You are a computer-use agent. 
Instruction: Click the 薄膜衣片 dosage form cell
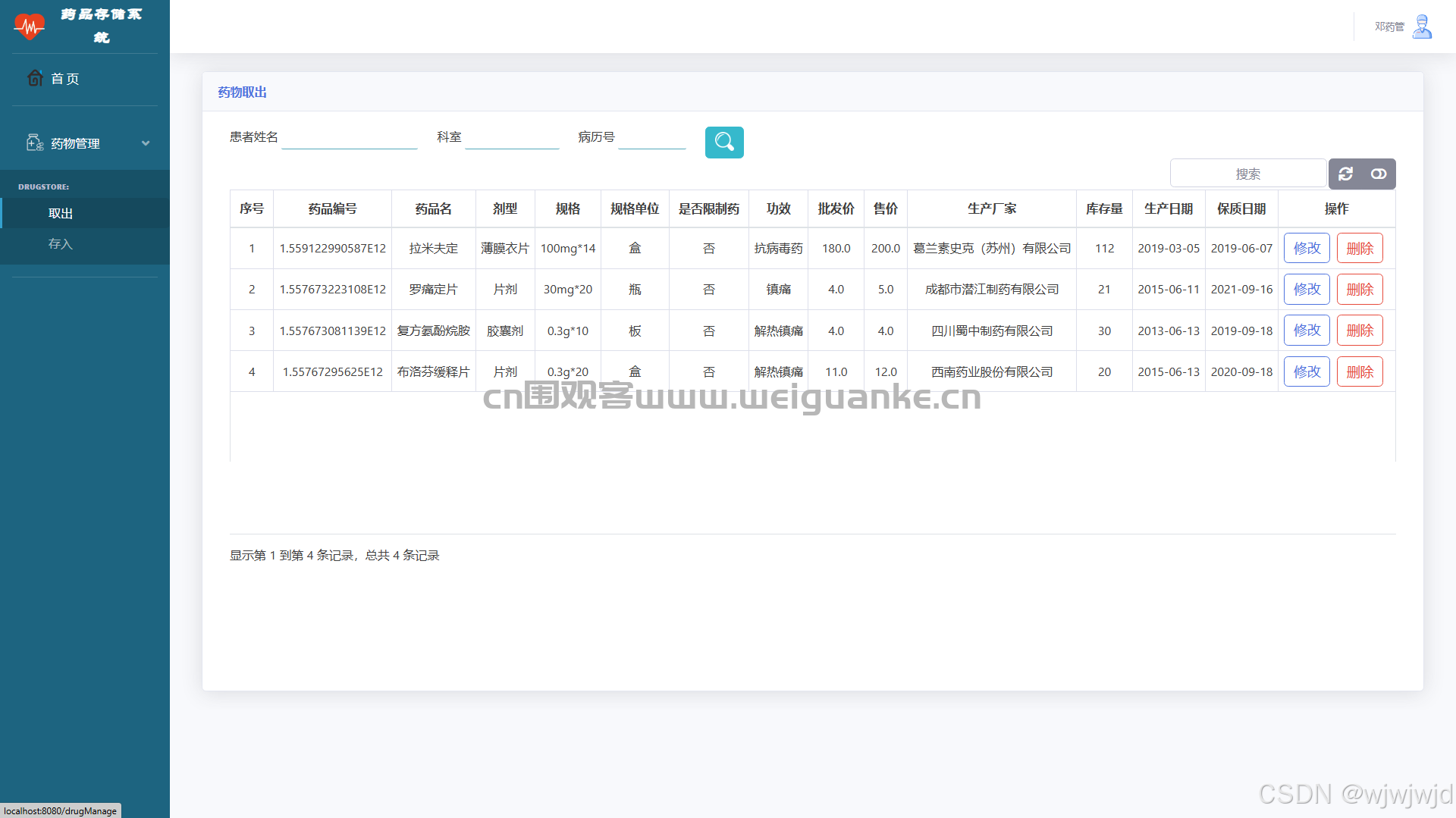505,248
